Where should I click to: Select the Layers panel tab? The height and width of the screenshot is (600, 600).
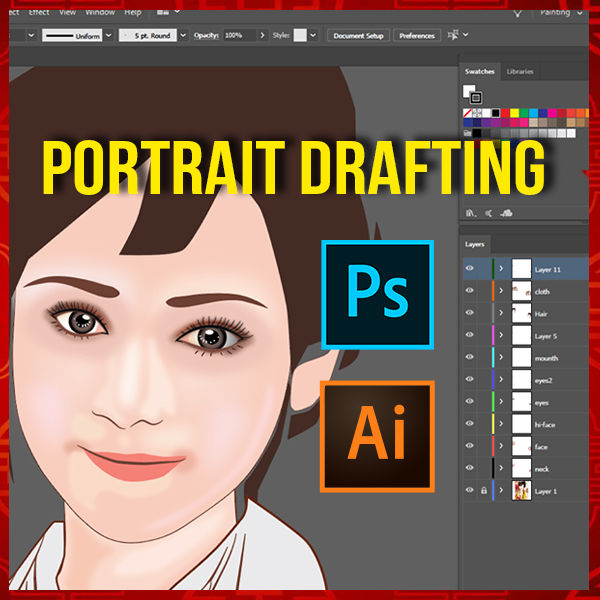[x=475, y=244]
